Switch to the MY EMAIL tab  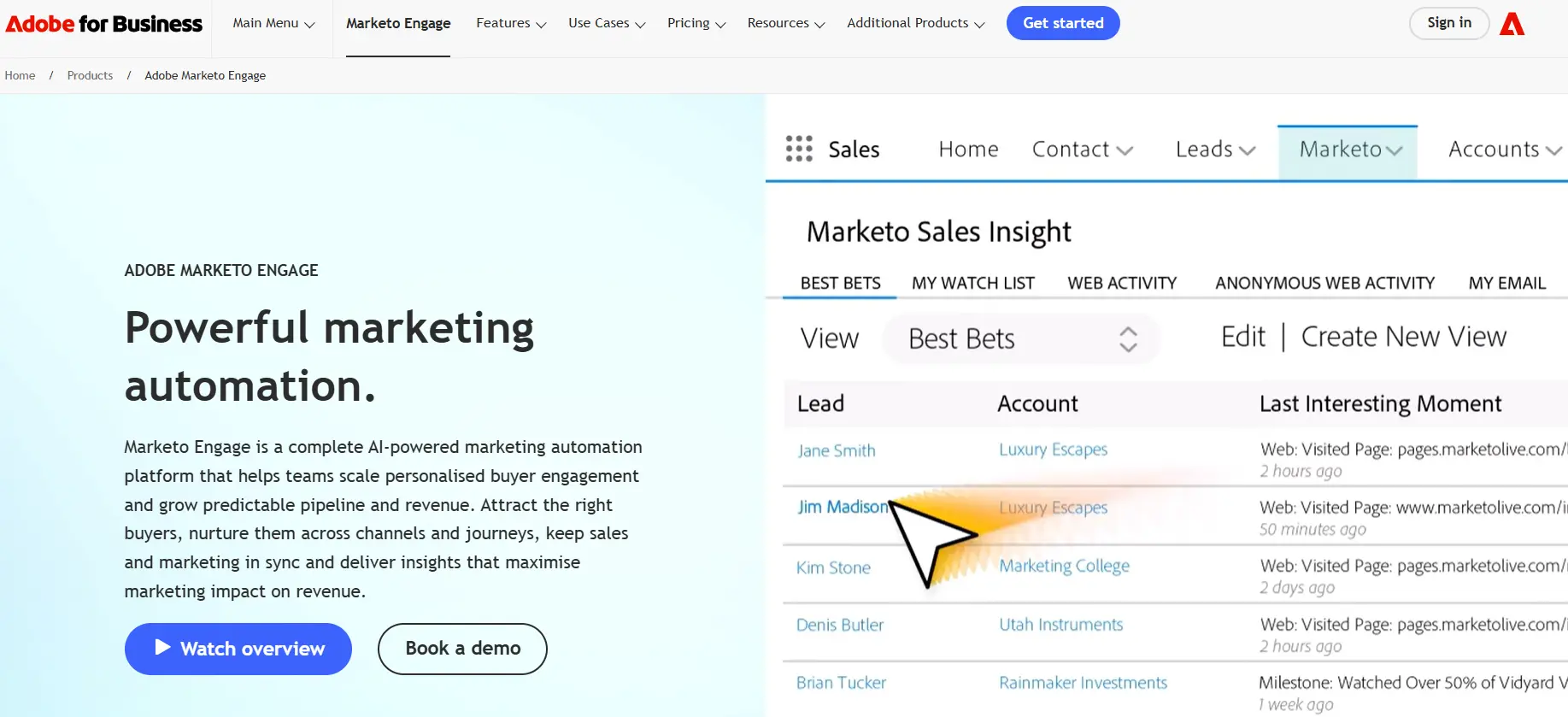tap(1506, 283)
